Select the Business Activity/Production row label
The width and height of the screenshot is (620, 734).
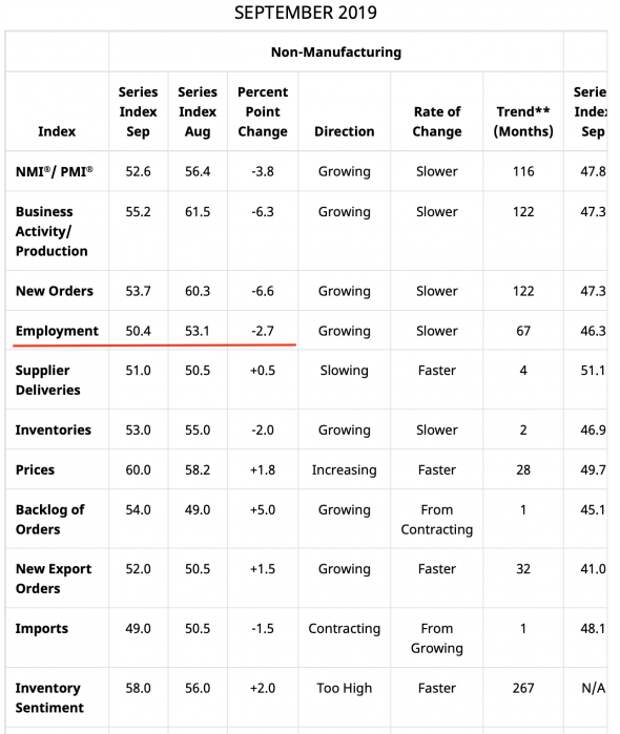(x=52, y=231)
